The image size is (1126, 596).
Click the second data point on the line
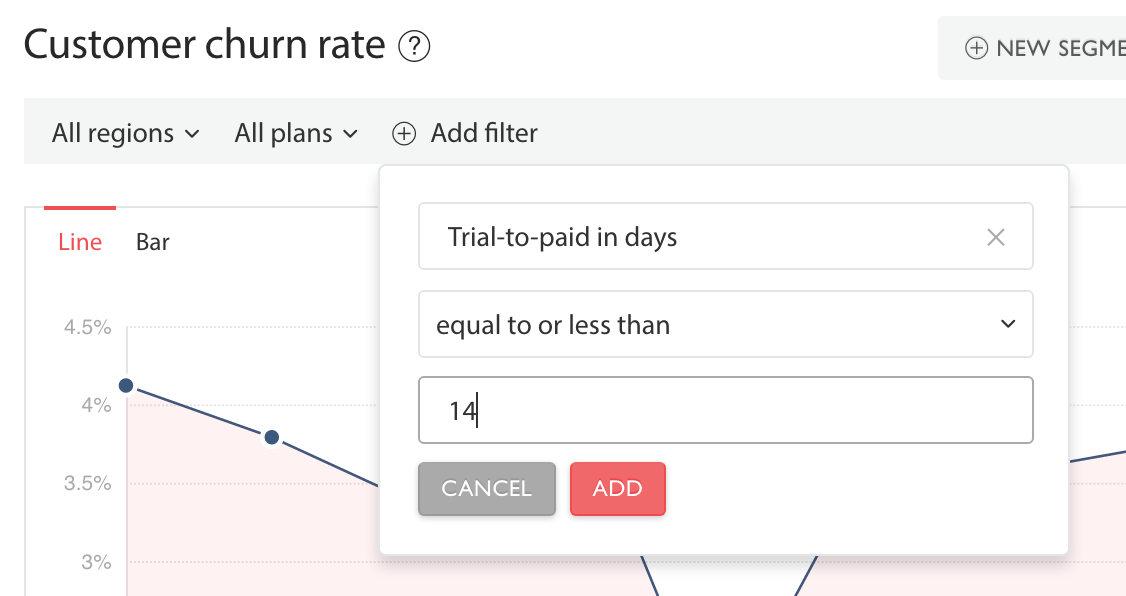[x=271, y=437]
